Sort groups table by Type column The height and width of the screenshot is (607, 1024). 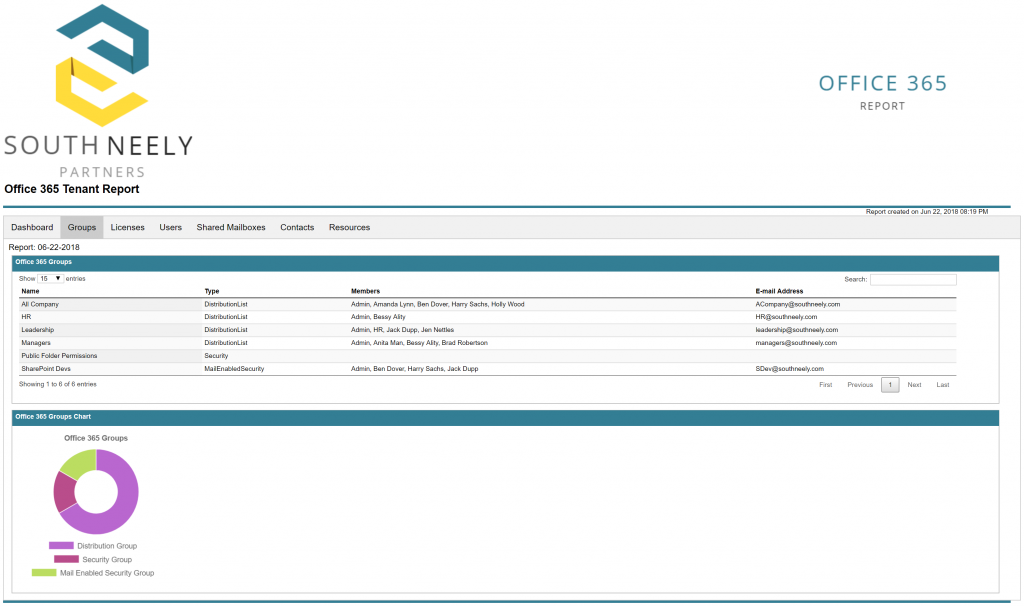click(212, 291)
